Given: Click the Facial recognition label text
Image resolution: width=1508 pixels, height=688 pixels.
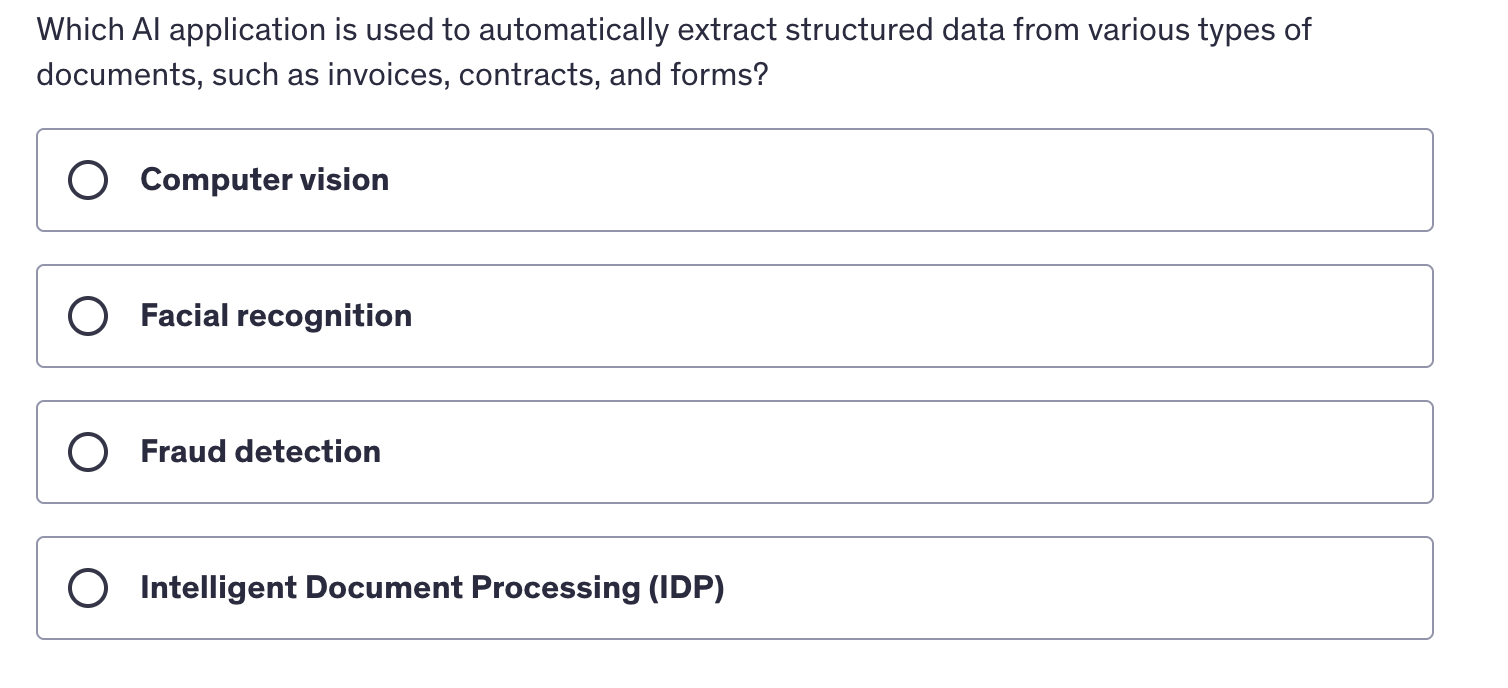Looking at the screenshot, I should [276, 316].
